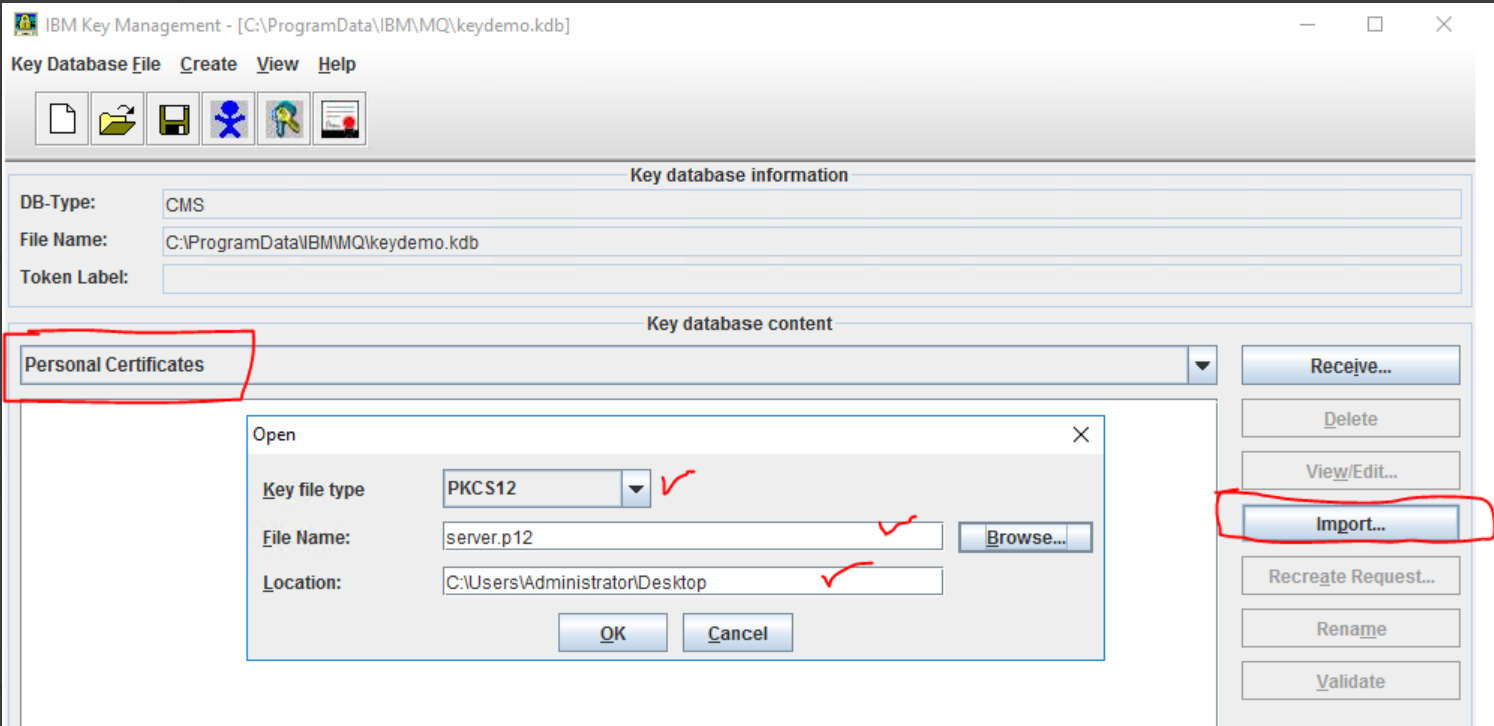Click the Location field in Open dialog

(x=692, y=582)
